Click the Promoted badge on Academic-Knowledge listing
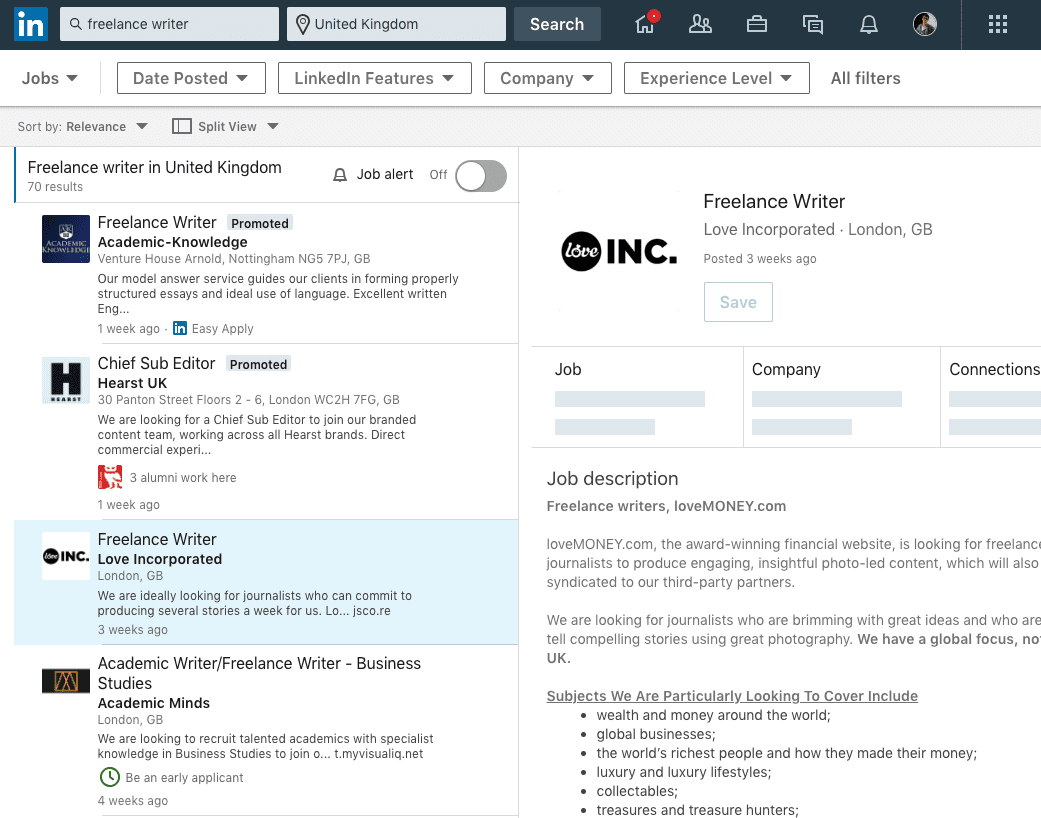Viewport: 1041px width, 818px height. pyautogui.click(x=260, y=223)
